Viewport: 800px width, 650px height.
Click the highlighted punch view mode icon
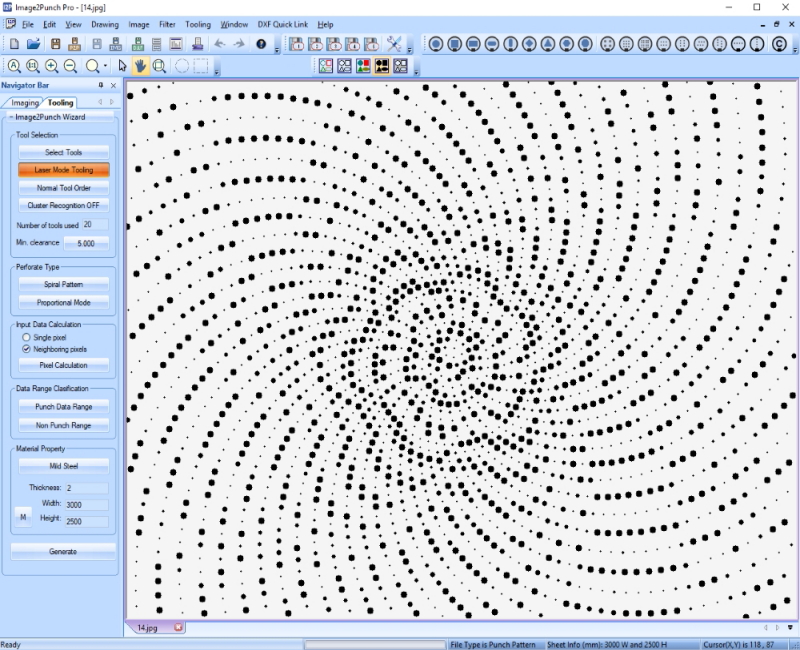coord(382,66)
